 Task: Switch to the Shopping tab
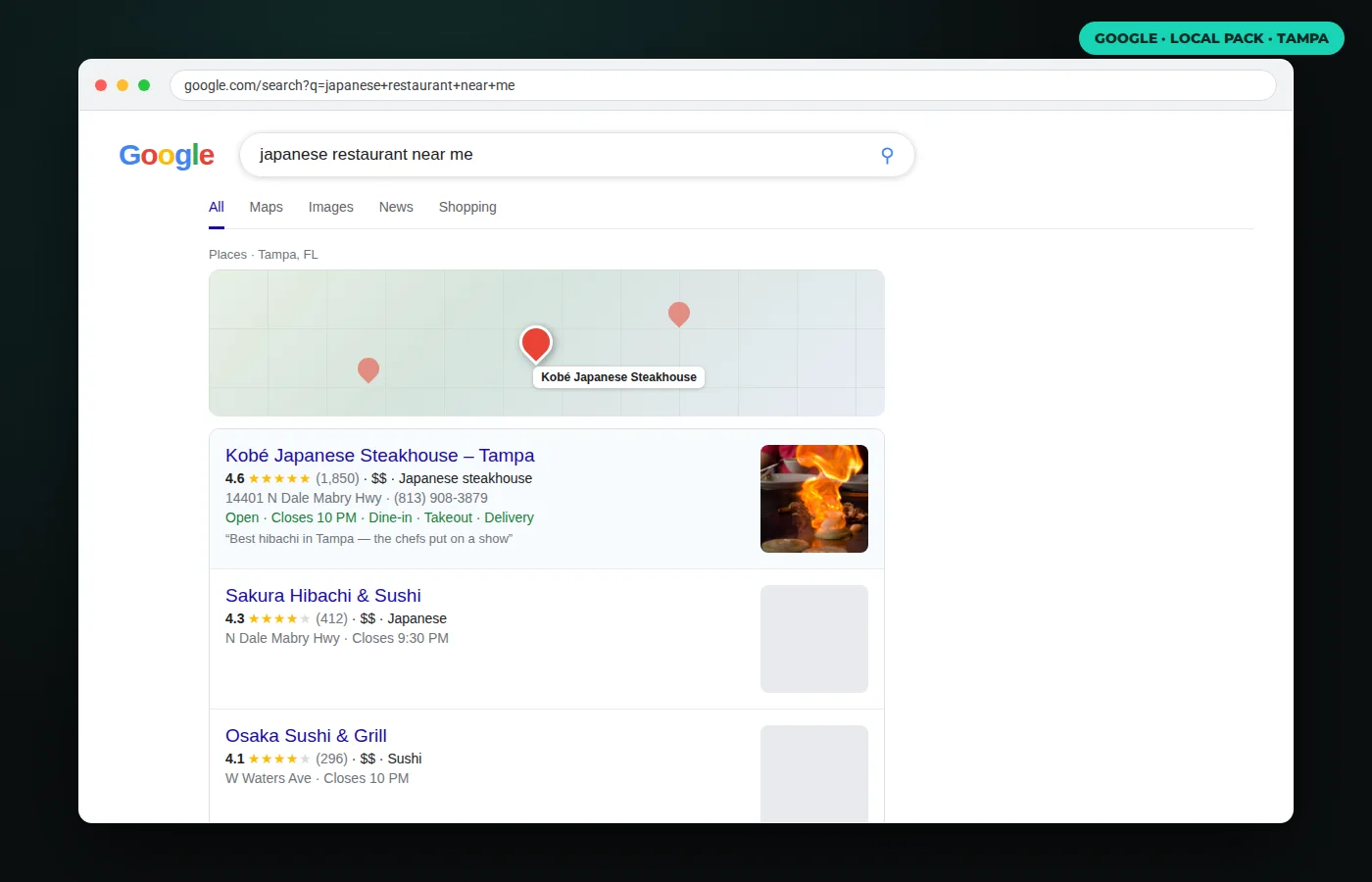(467, 207)
